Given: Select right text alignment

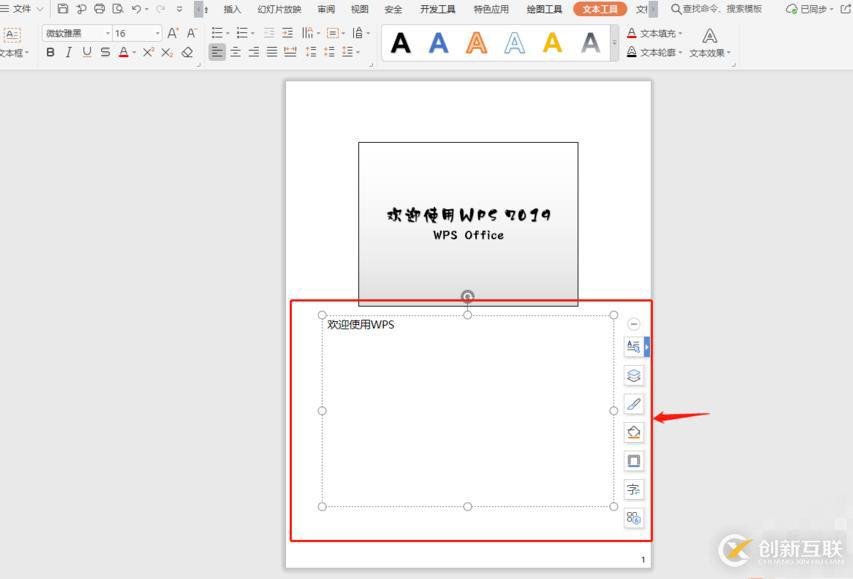Looking at the screenshot, I should [x=254, y=52].
